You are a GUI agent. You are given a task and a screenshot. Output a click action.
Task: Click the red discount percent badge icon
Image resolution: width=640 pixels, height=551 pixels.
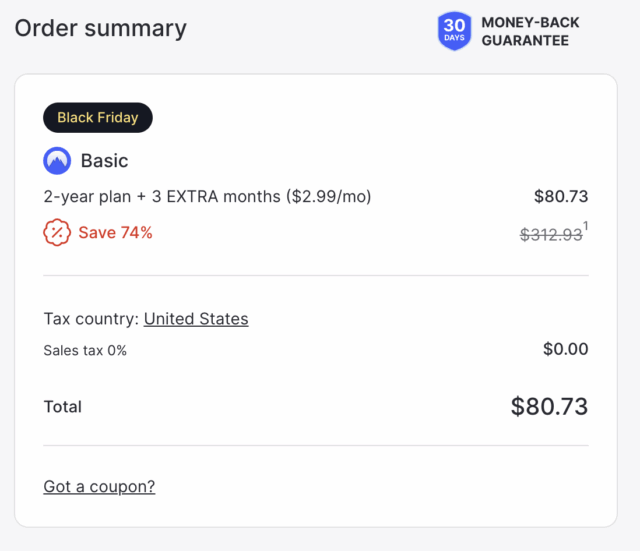point(57,233)
